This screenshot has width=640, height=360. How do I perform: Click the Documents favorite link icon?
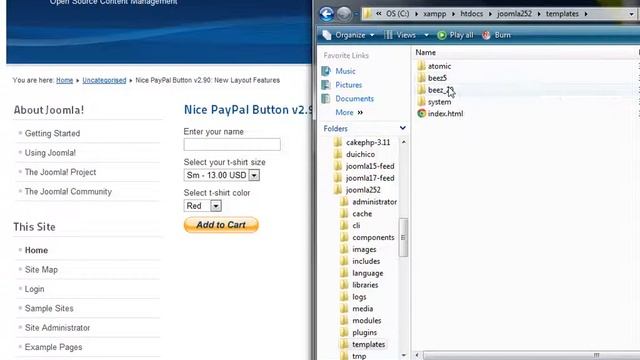326,98
